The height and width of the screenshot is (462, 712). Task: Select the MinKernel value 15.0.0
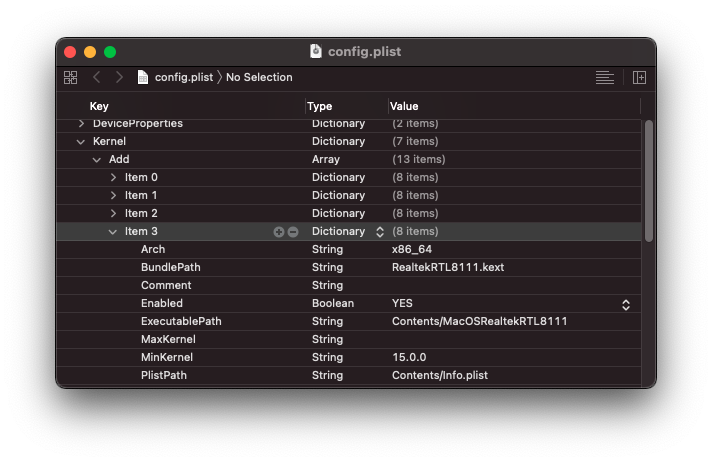[409, 357]
